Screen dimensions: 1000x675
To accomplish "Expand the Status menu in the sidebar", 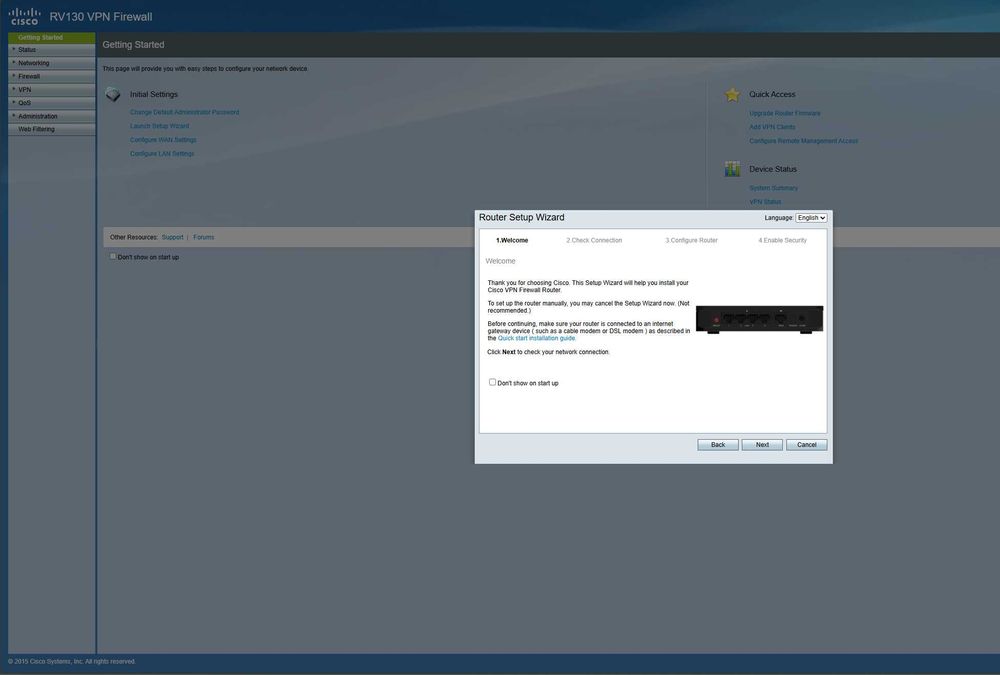I will [52, 50].
